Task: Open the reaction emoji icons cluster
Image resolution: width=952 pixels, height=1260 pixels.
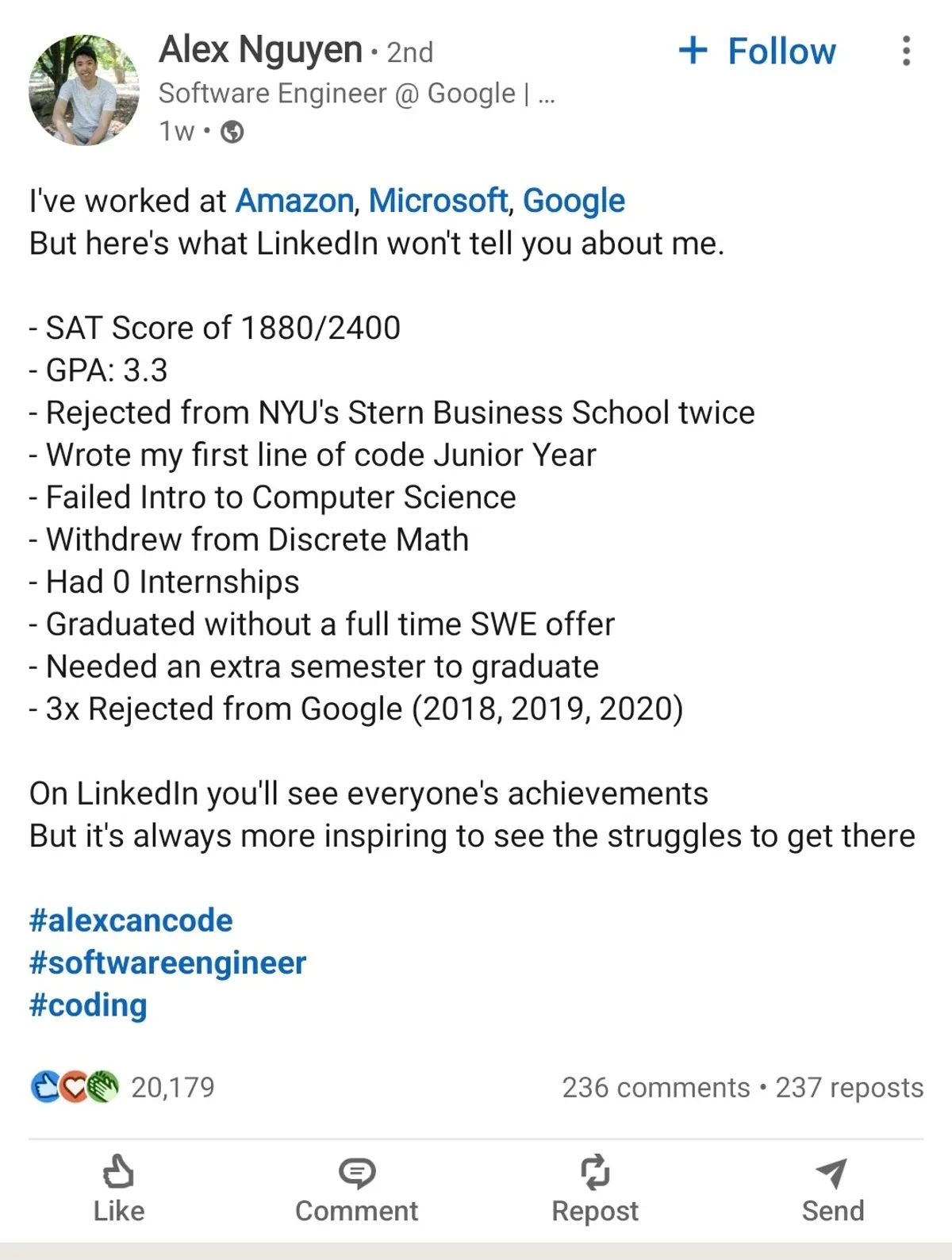Action: click(75, 1086)
